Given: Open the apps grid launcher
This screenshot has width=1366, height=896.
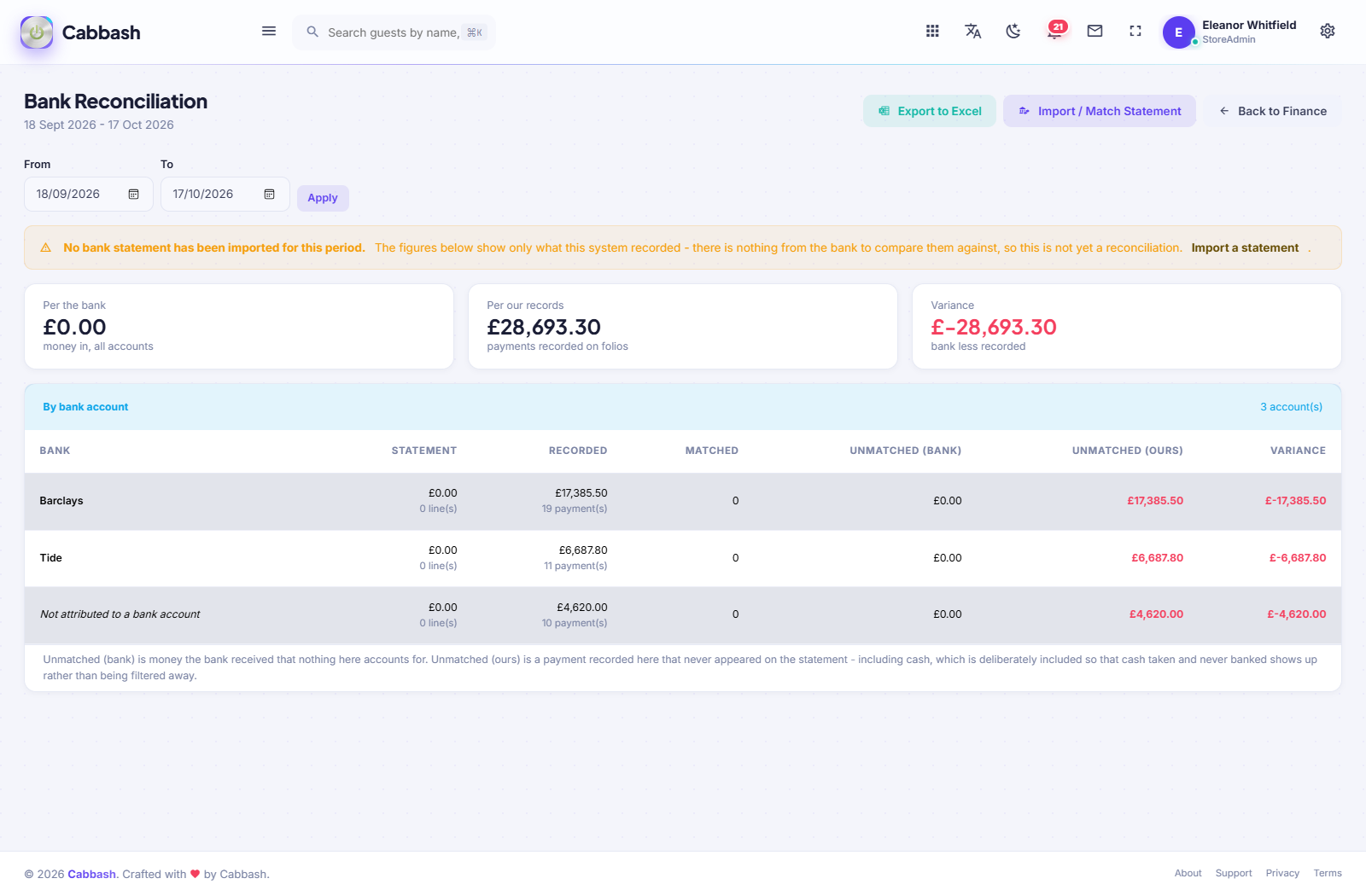Looking at the screenshot, I should [x=932, y=32].
